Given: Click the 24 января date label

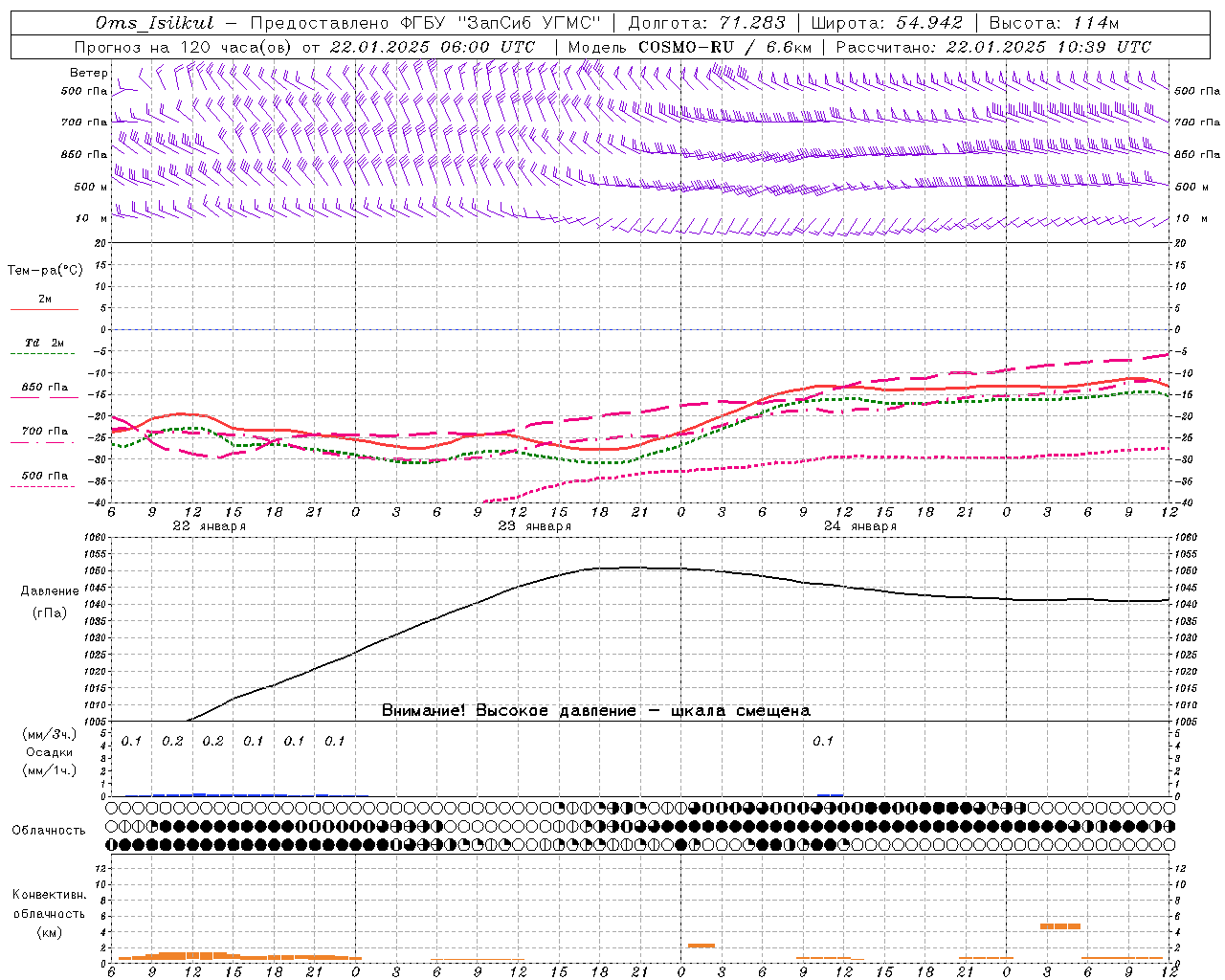Looking at the screenshot, I should 859,526.
